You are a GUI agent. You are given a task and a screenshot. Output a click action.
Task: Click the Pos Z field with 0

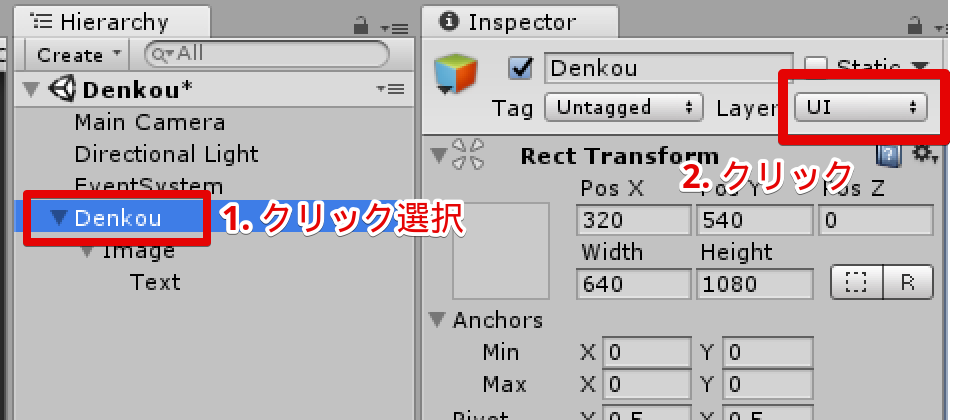(x=875, y=220)
